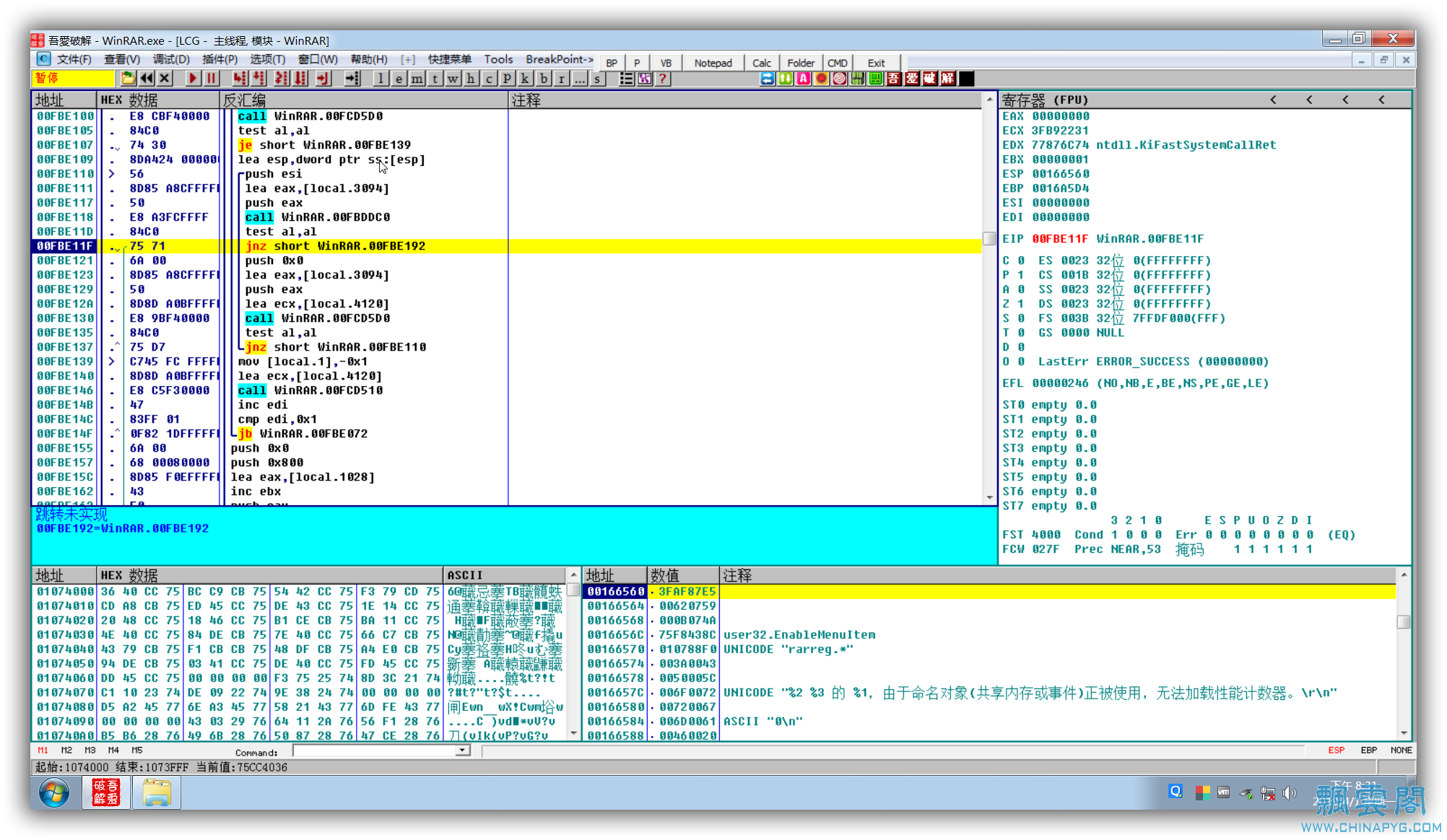1447x840 pixels.
Task: Click the red target circle plugin icon
Action: [x=839, y=79]
